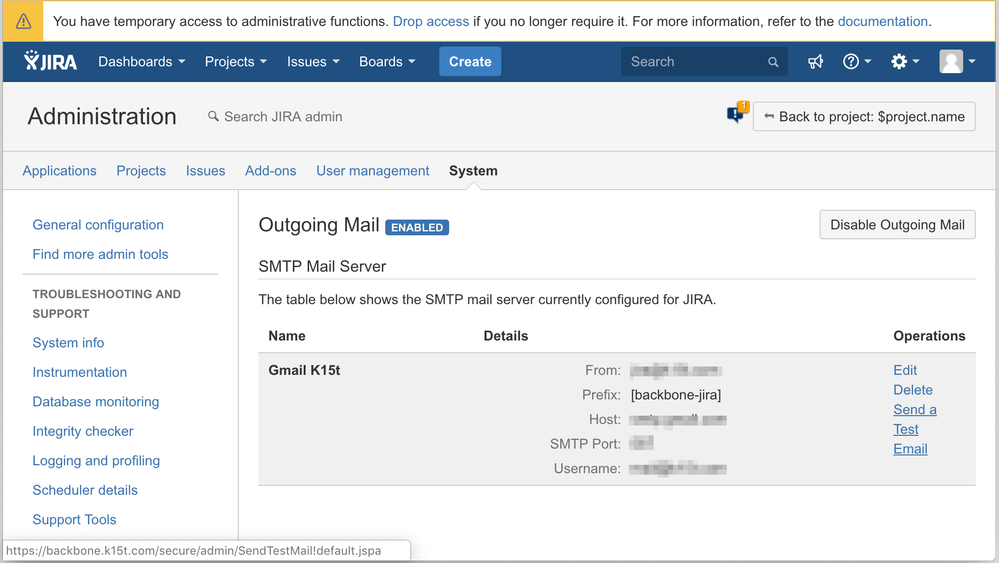Open System info in sidebar
Viewport: 999px width, 563px height.
coord(68,343)
